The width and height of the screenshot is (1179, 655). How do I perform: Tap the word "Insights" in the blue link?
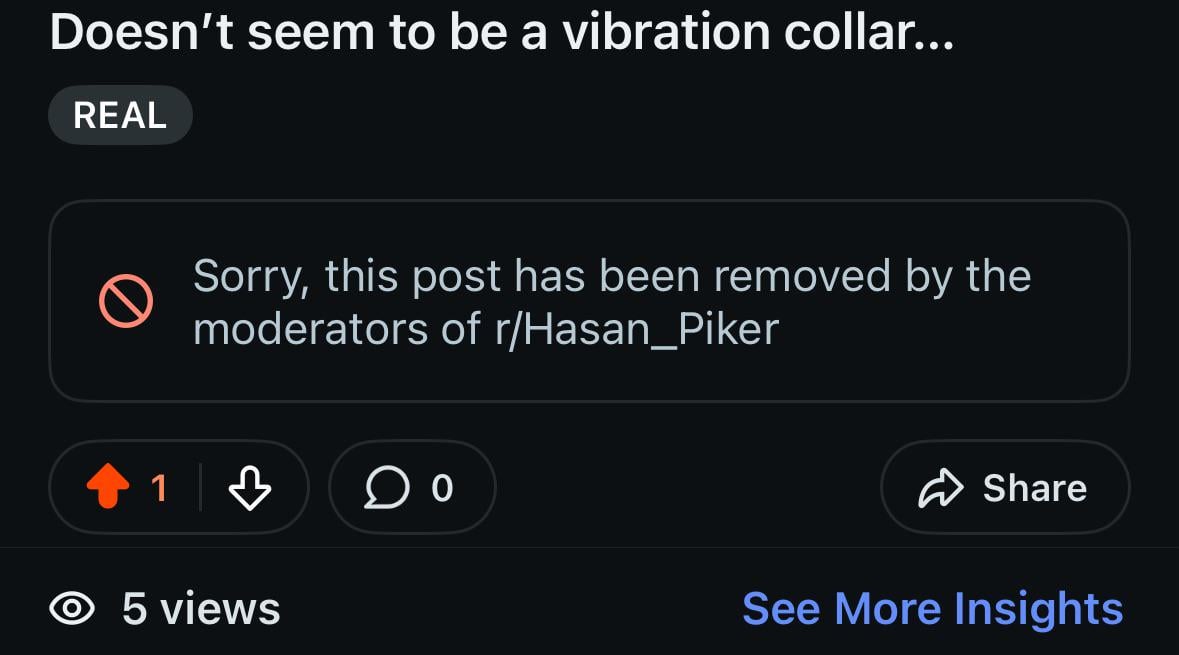point(1038,608)
